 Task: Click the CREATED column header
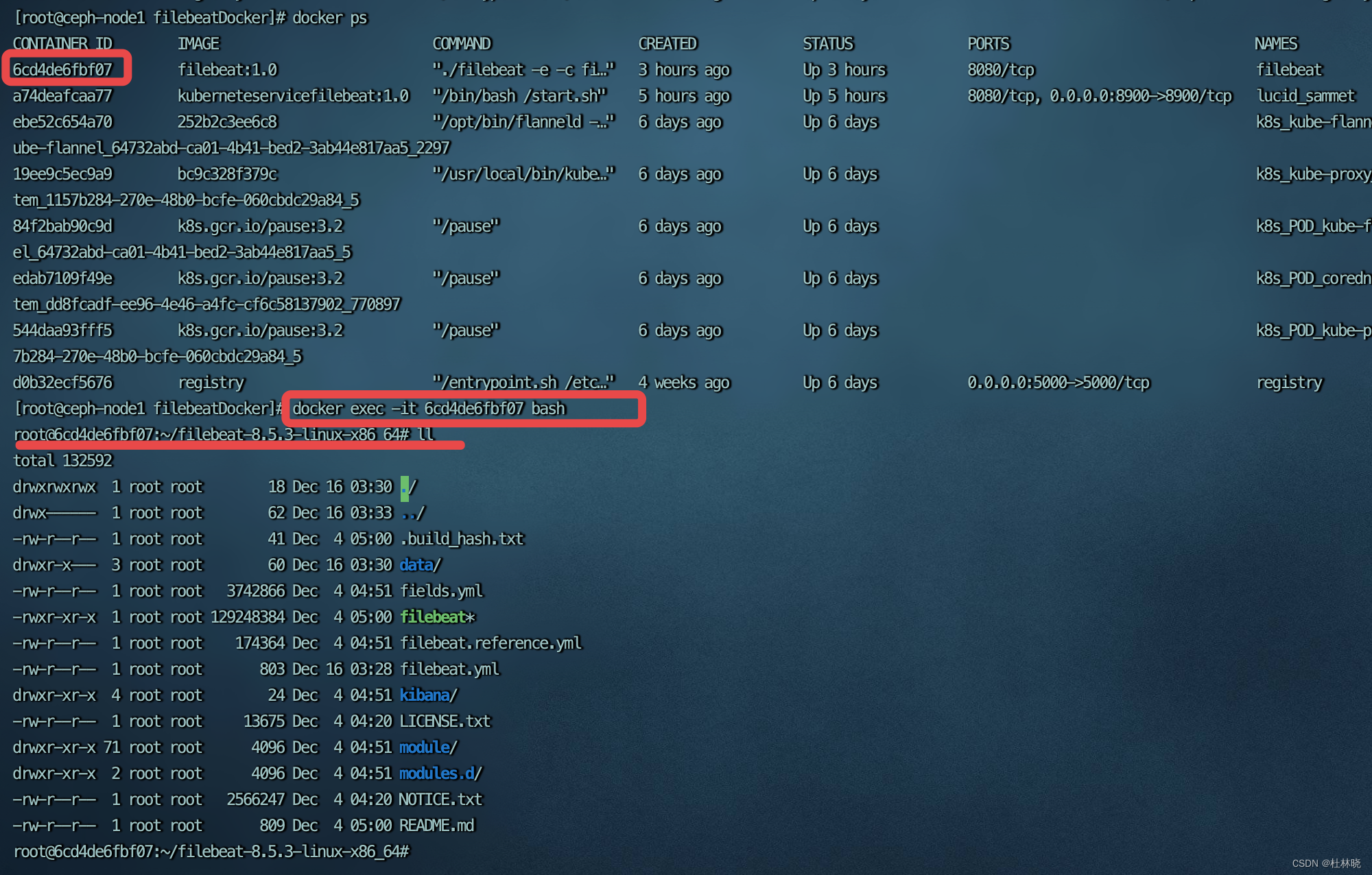click(x=667, y=43)
